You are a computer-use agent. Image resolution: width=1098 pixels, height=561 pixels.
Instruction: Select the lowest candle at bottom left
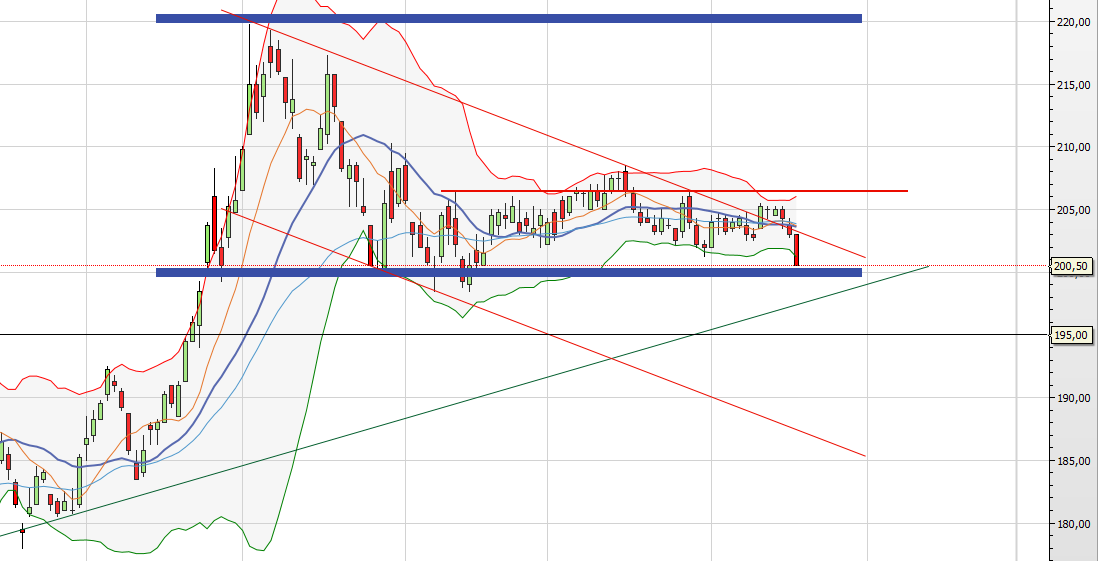click(x=22, y=532)
